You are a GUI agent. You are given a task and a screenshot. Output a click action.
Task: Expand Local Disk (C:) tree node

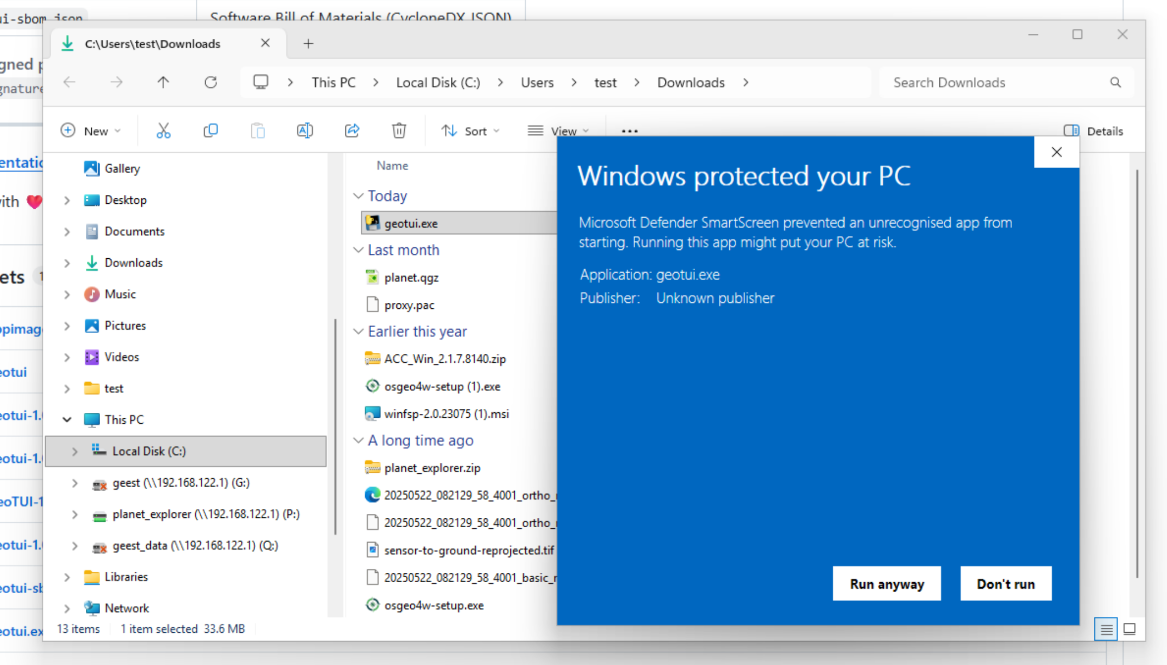pyautogui.click(x=75, y=452)
